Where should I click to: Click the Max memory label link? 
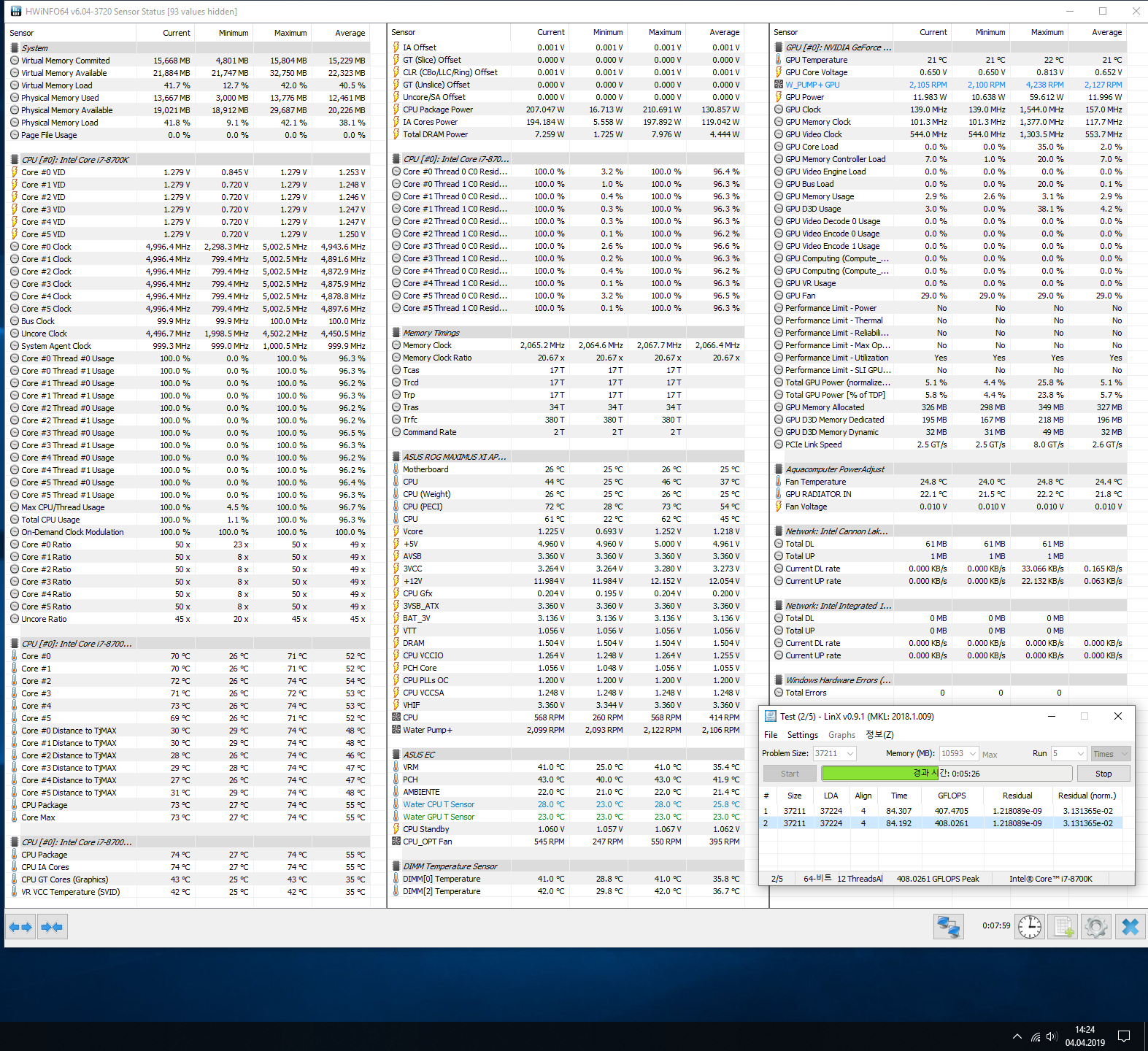pos(990,754)
